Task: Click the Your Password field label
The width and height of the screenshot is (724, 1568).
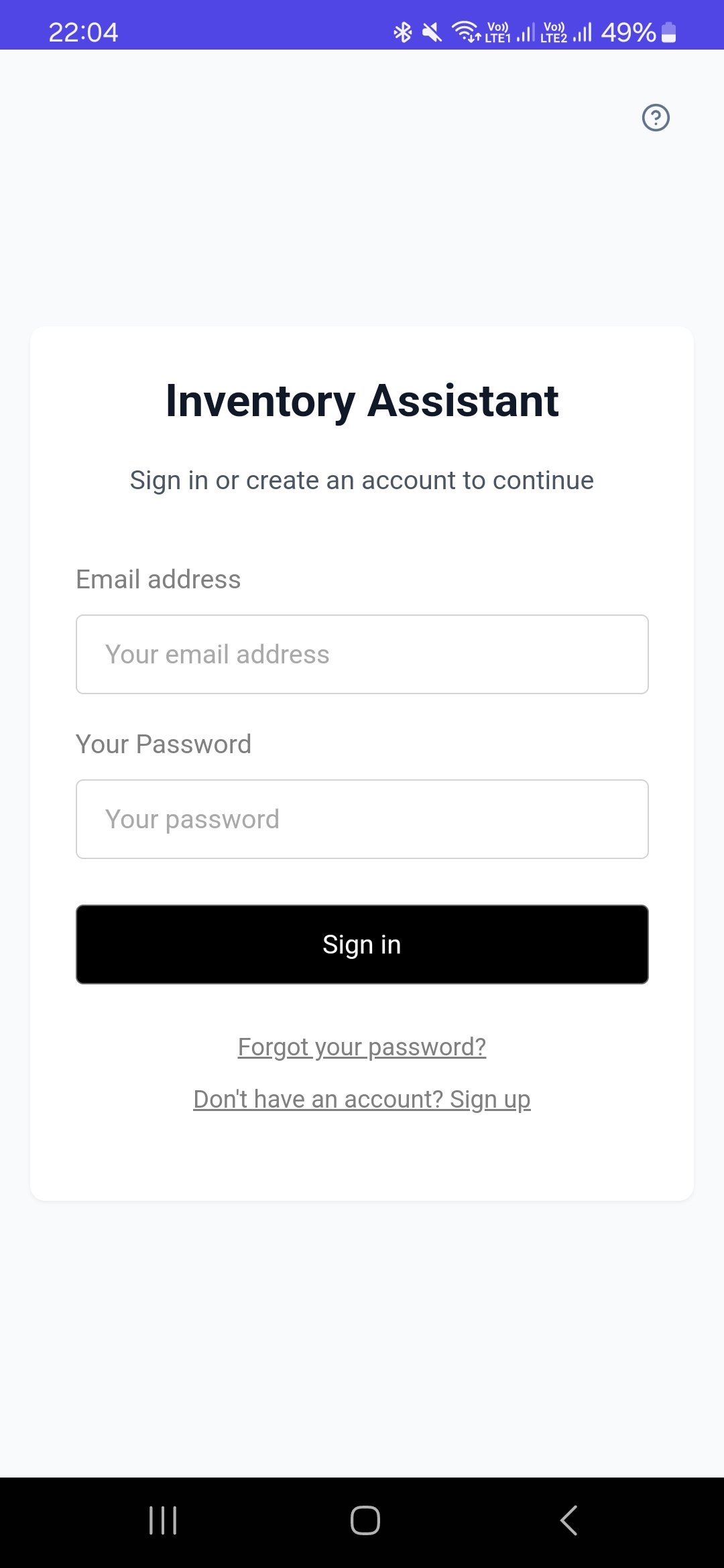Action: (164, 744)
